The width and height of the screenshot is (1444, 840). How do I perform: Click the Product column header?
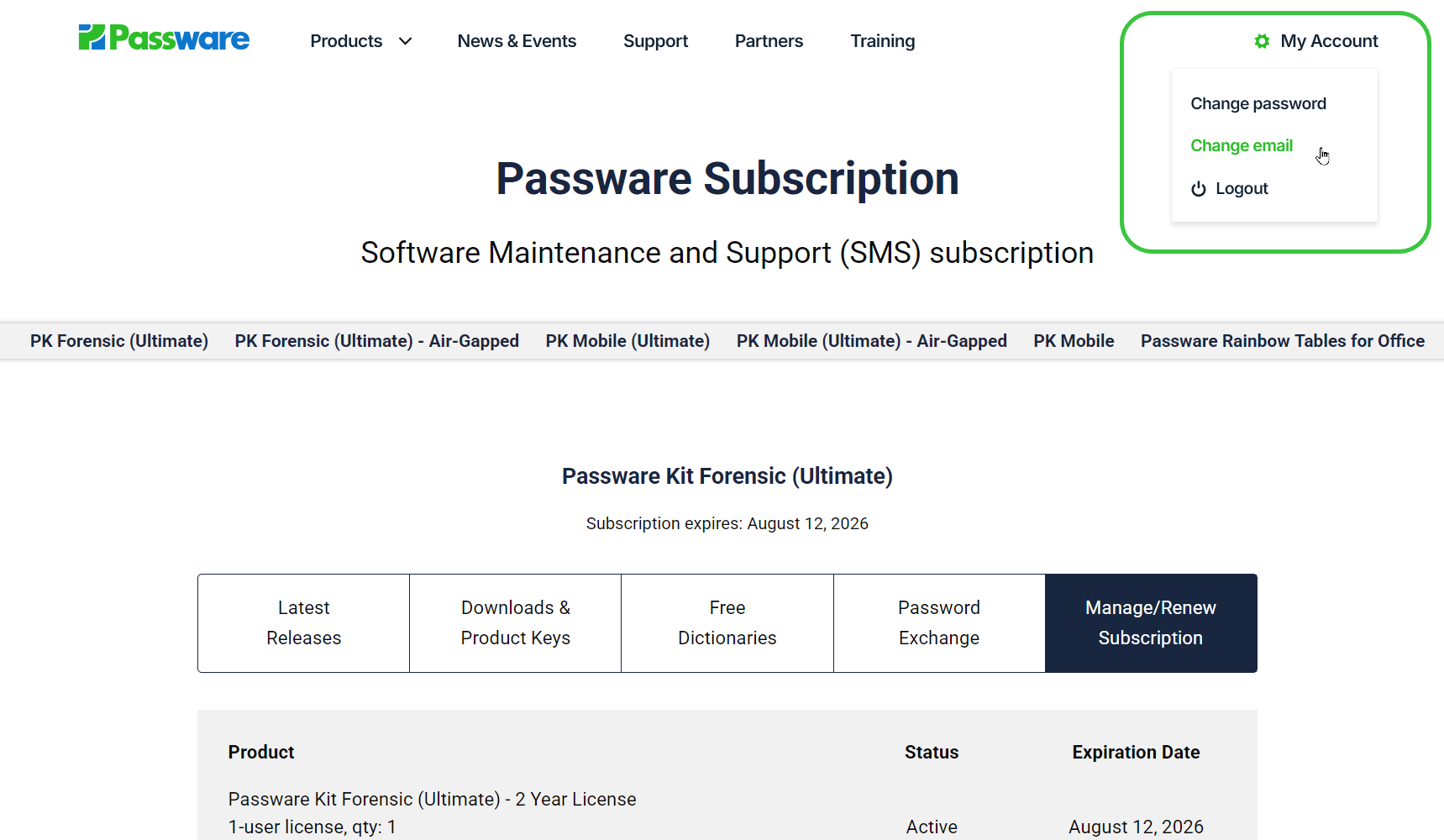click(261, 752)
